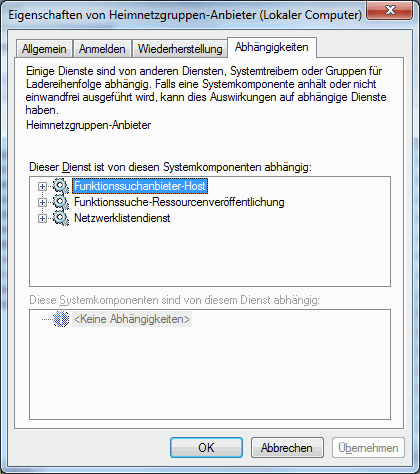Expand the Funktionssuchanbieter-Host tree node
The height and width of the screenshot is (474, 420).
click(42, 186)
